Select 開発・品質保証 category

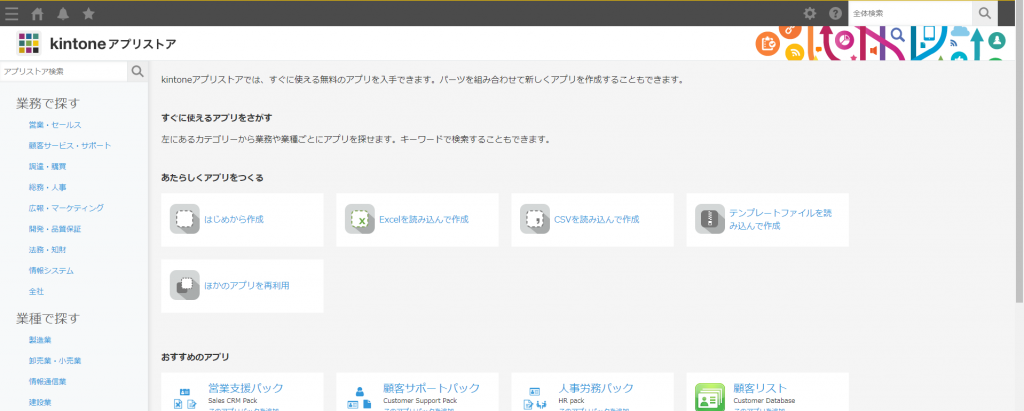55,229
